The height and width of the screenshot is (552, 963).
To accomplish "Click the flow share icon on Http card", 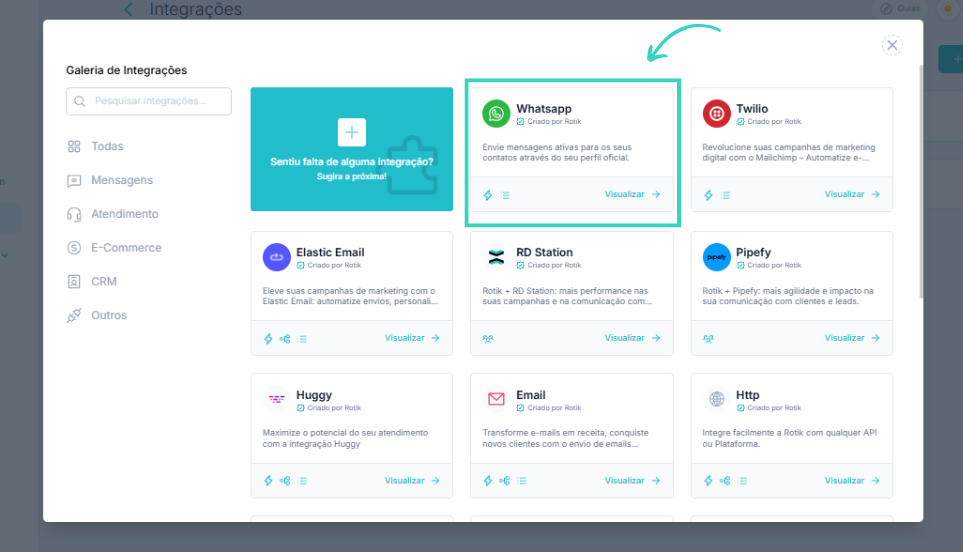I will [725, 481].
